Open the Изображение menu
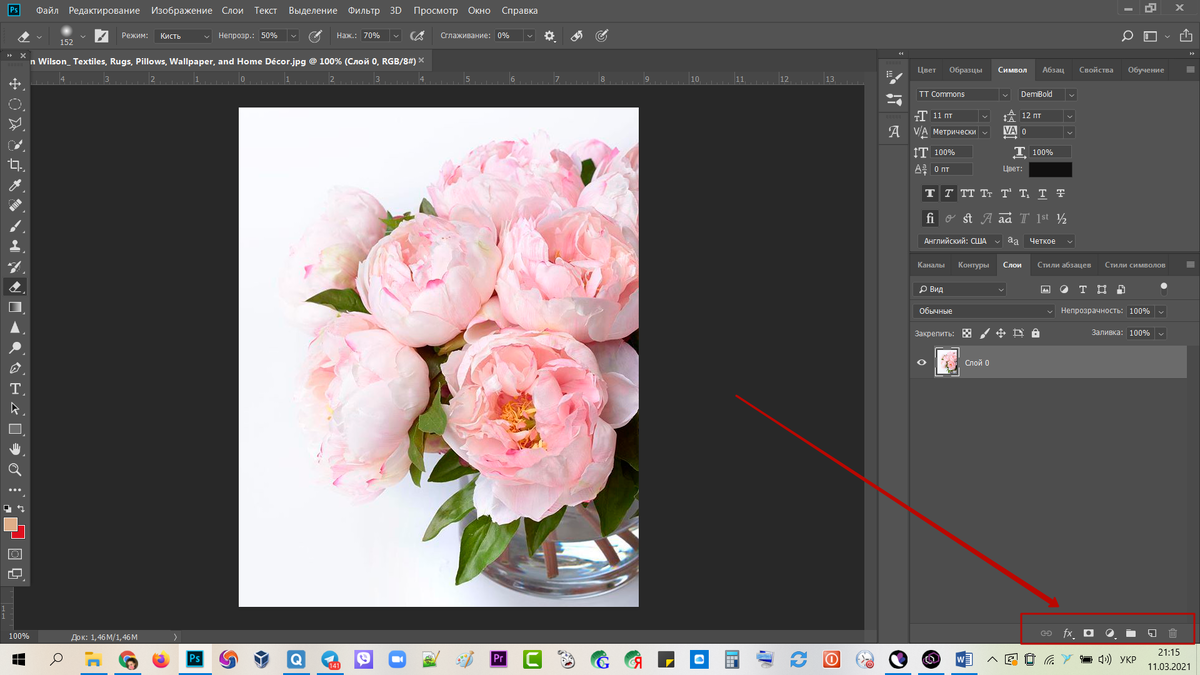The image size is (1200, 675). click(182, 10)
